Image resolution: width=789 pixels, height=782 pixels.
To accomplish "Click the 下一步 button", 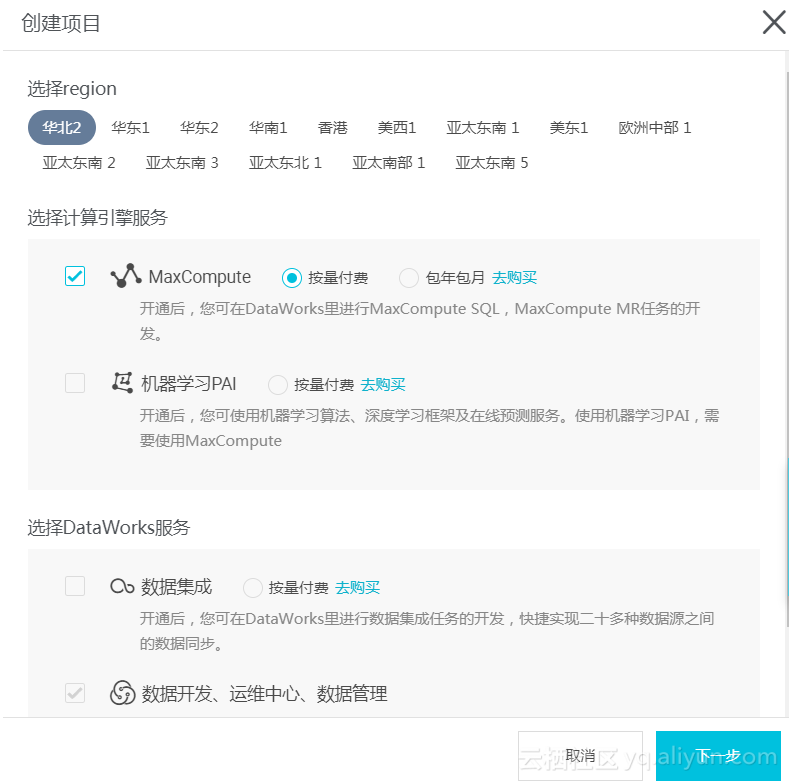I will pyautogui.click(x=718, y=755).
